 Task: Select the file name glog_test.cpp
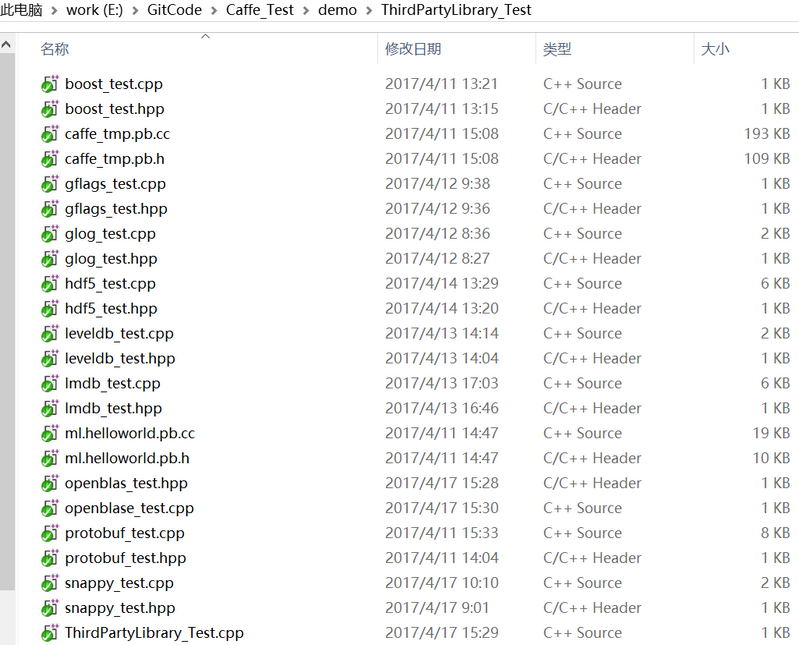[110, 234]
